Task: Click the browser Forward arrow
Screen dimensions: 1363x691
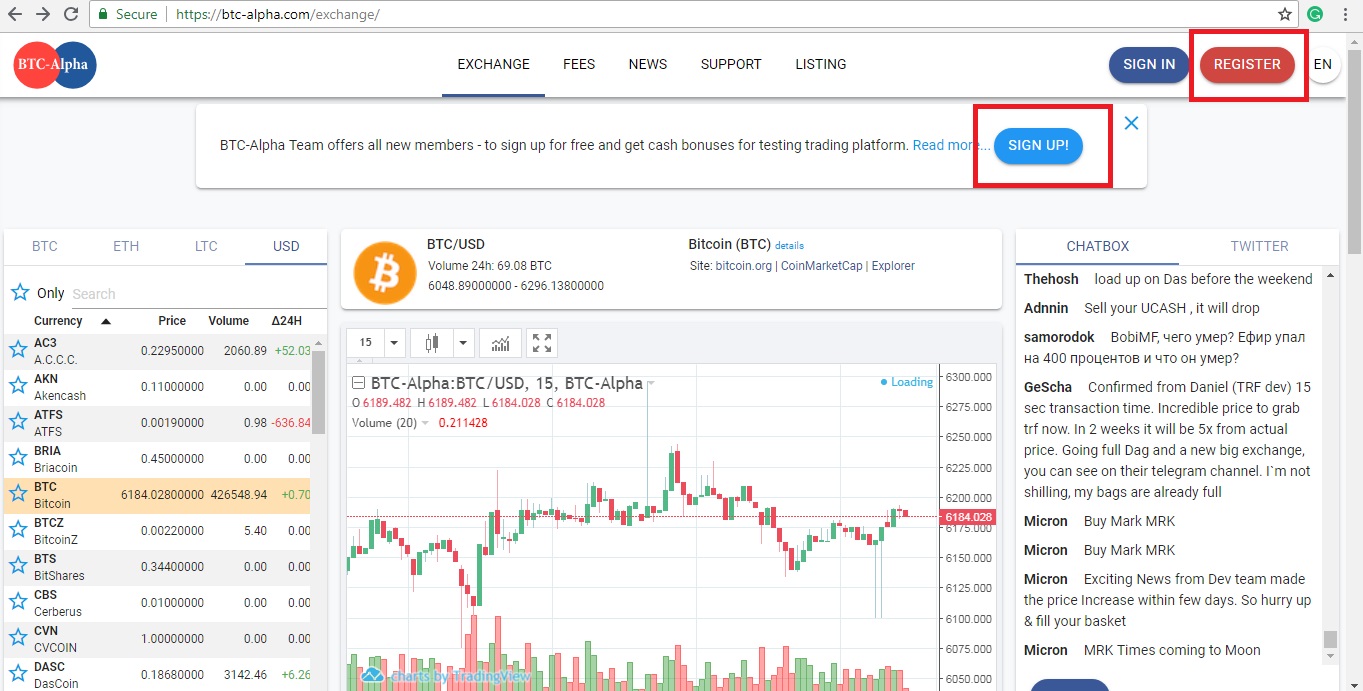Action: 43,14
